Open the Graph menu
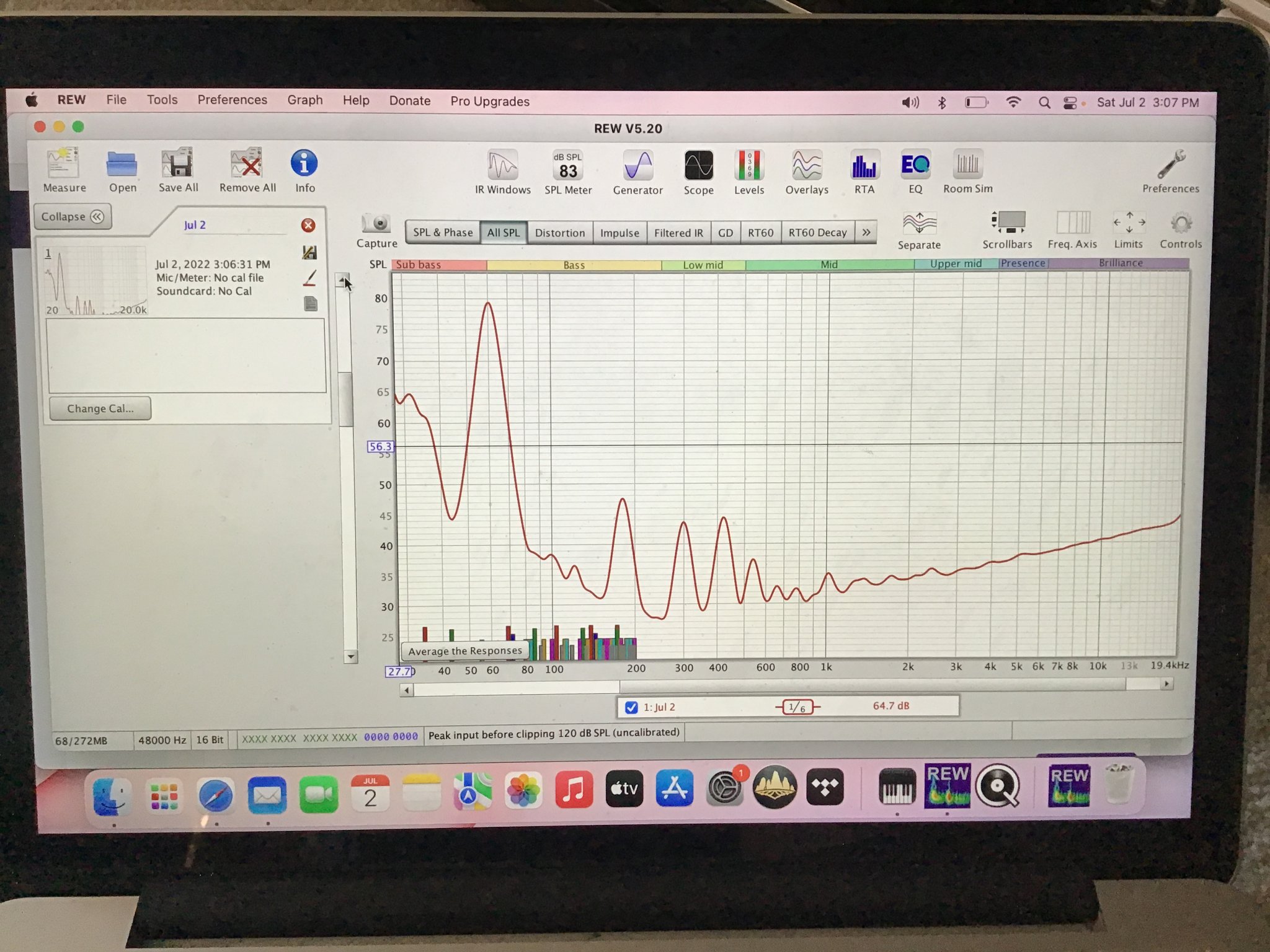Screen dimensions: 1270x952 point(304,100)
